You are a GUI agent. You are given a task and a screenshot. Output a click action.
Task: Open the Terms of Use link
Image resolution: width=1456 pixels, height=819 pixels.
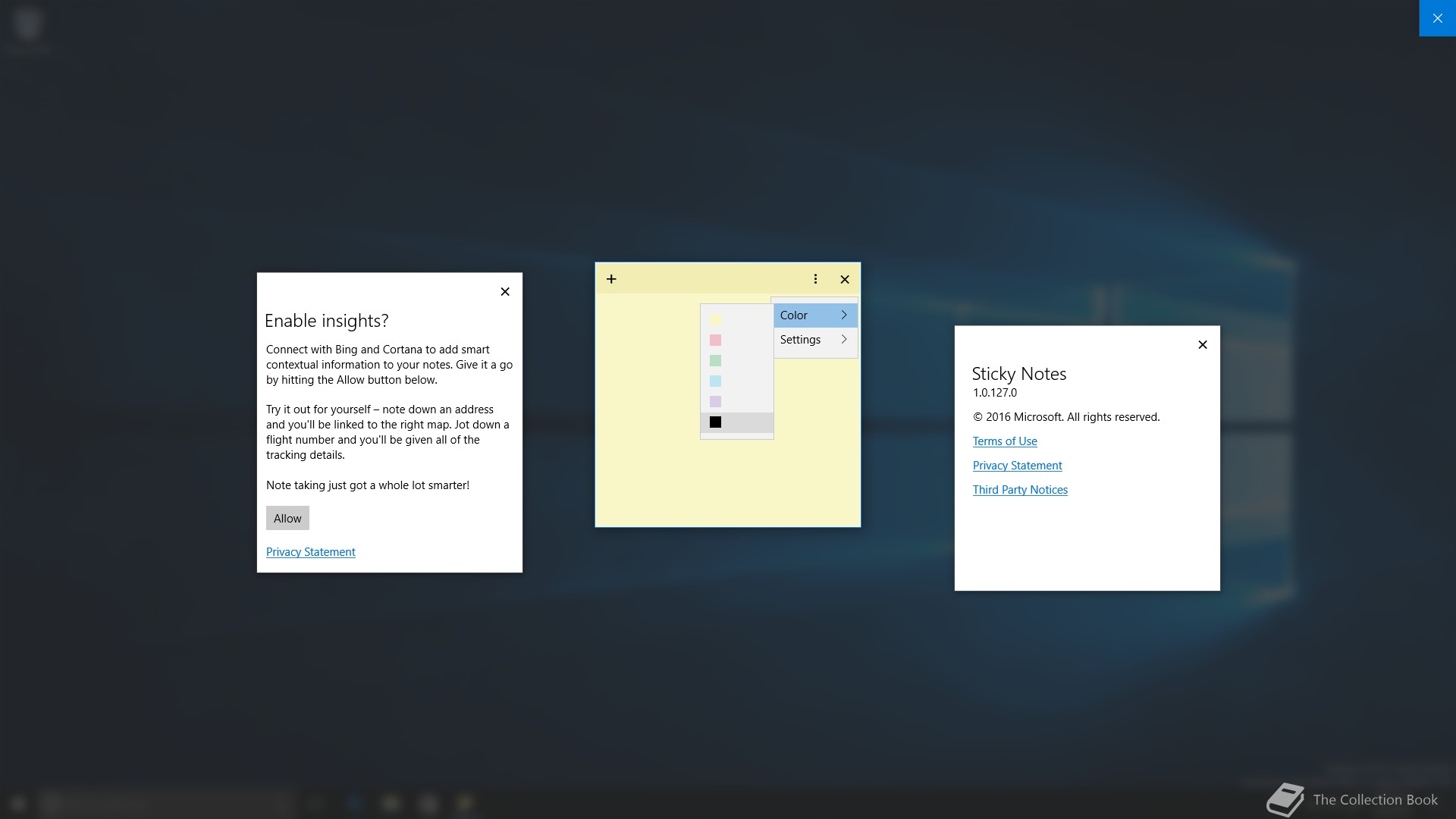point(1005,441)
